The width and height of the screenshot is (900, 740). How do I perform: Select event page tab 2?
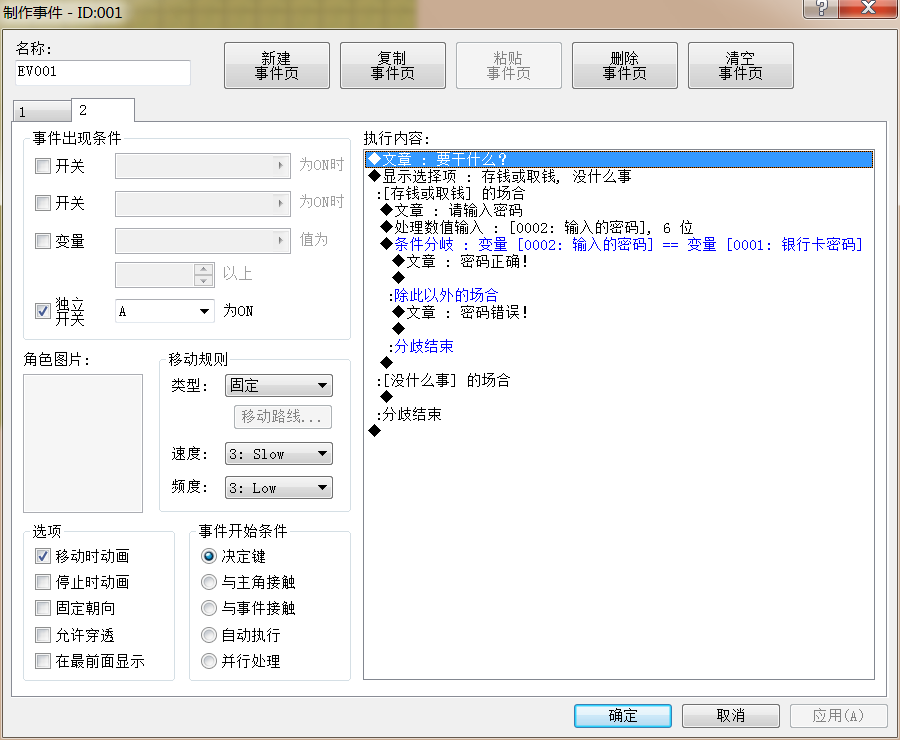point(103,110)
